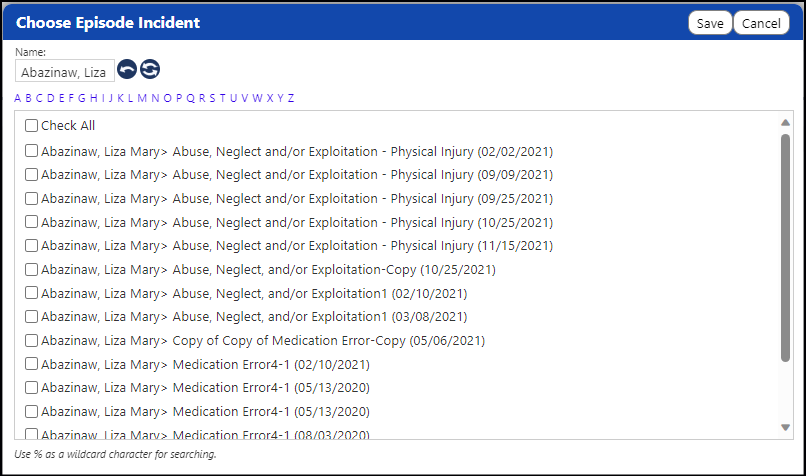Click the vertical scrollbar thumb in incident list

(x=785, y=248)
